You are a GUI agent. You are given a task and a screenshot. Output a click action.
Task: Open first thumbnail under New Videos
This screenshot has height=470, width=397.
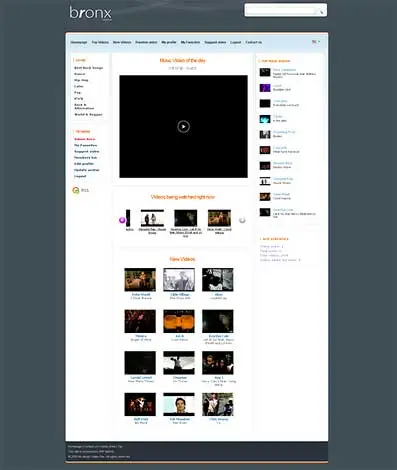[x=140, y=280]
